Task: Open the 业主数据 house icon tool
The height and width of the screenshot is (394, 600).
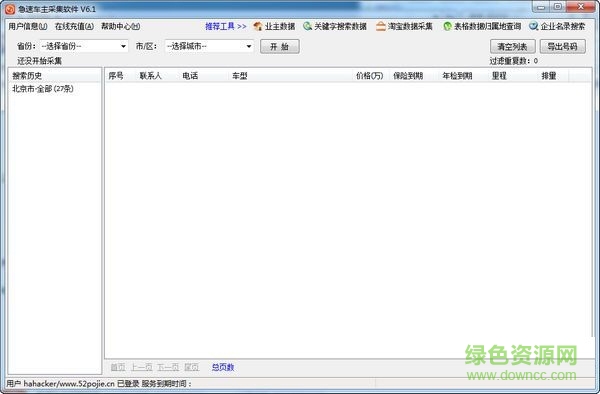Action: click(x=258, y=26)
